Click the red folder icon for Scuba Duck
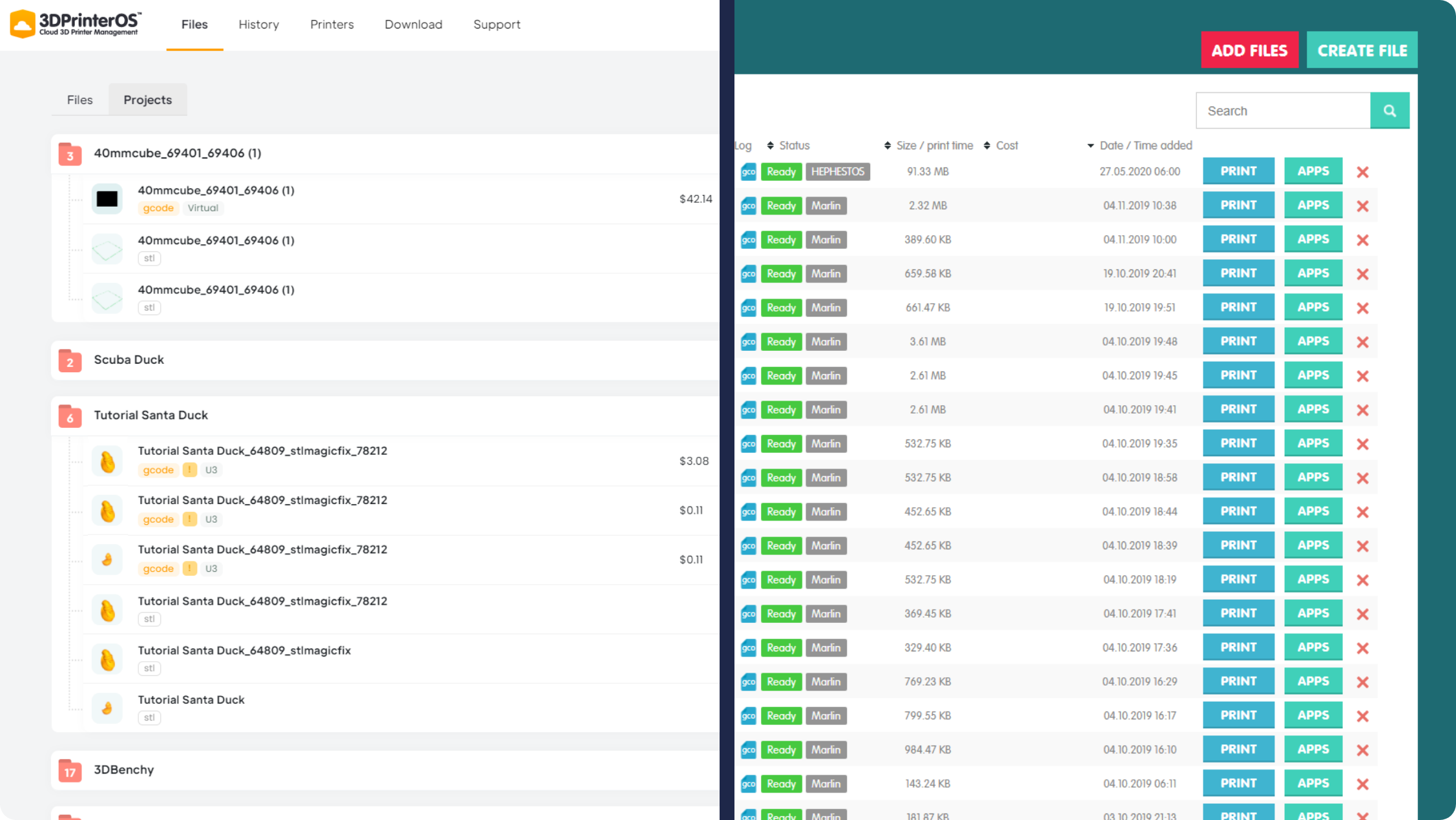The image size is (1456, 820). [x=70, y=361]
